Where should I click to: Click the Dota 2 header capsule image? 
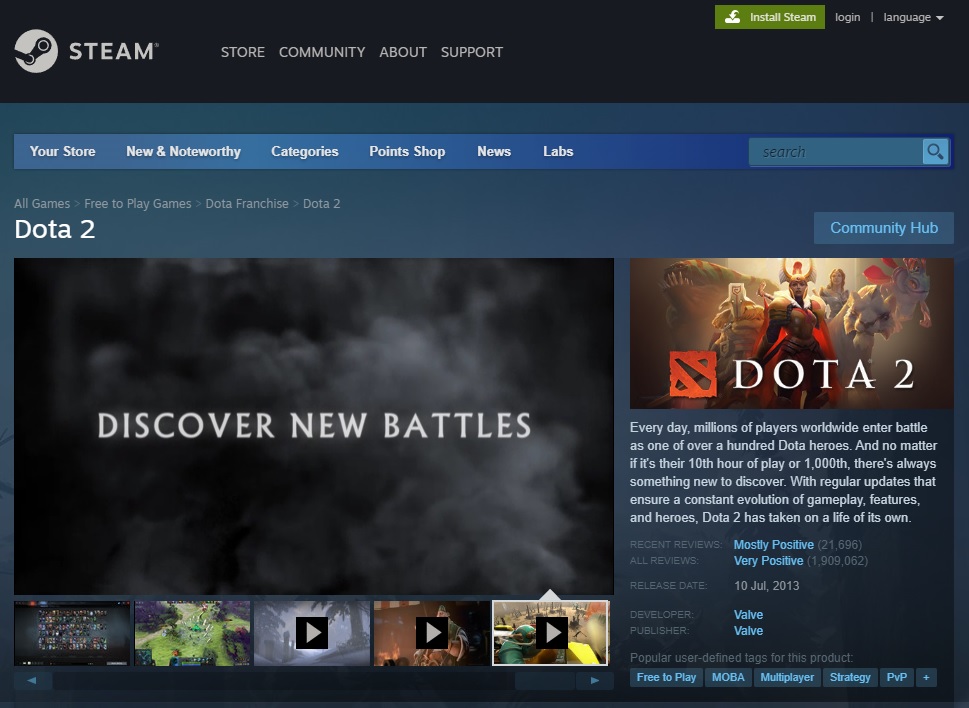coord(792,333)
